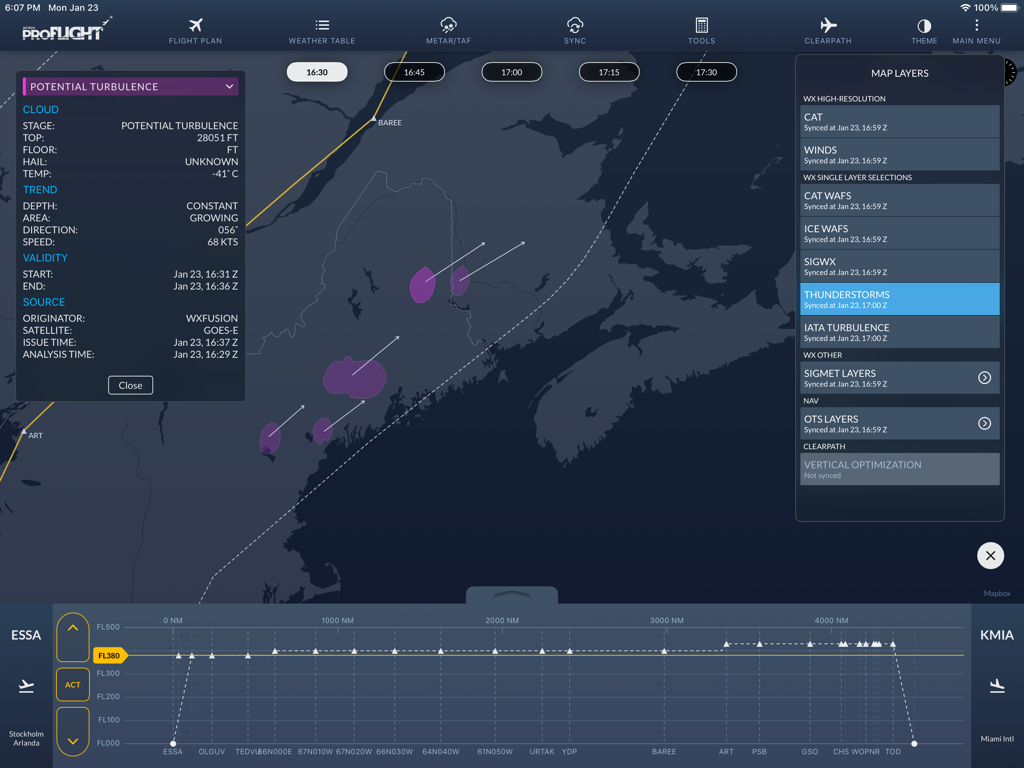Toggle the CAT weather layer
Viewport: 1024px width, 768px height.
pos(899,122)
